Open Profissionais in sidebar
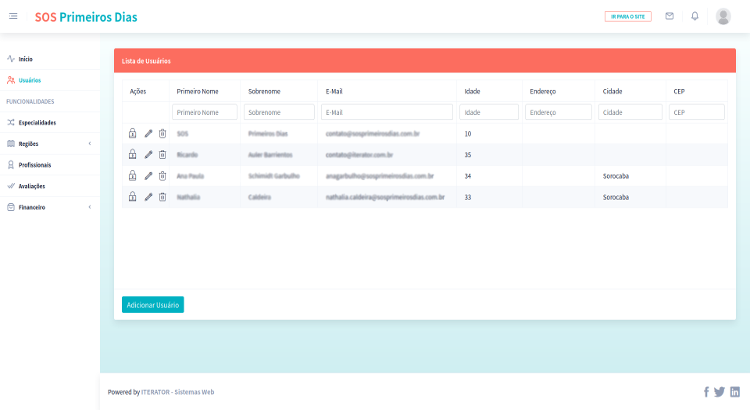 pos(34,165)
